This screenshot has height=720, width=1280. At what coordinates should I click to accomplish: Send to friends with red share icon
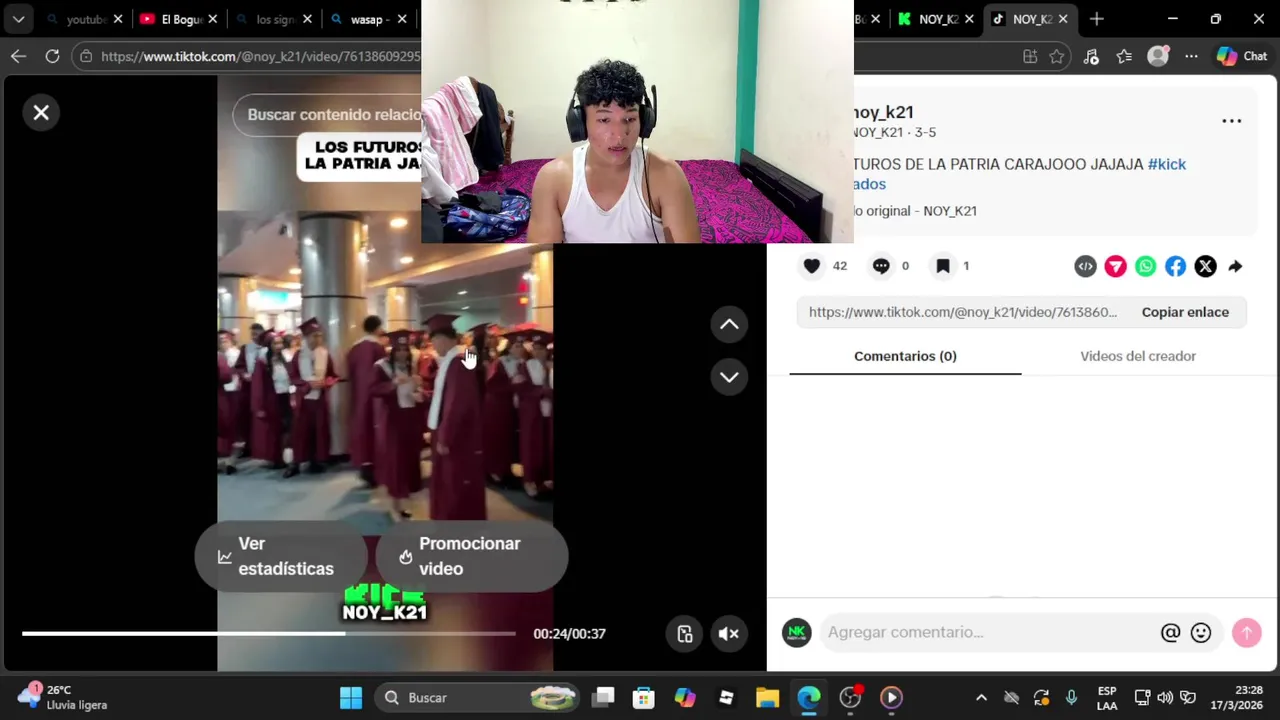click(x=1115, y=266)
